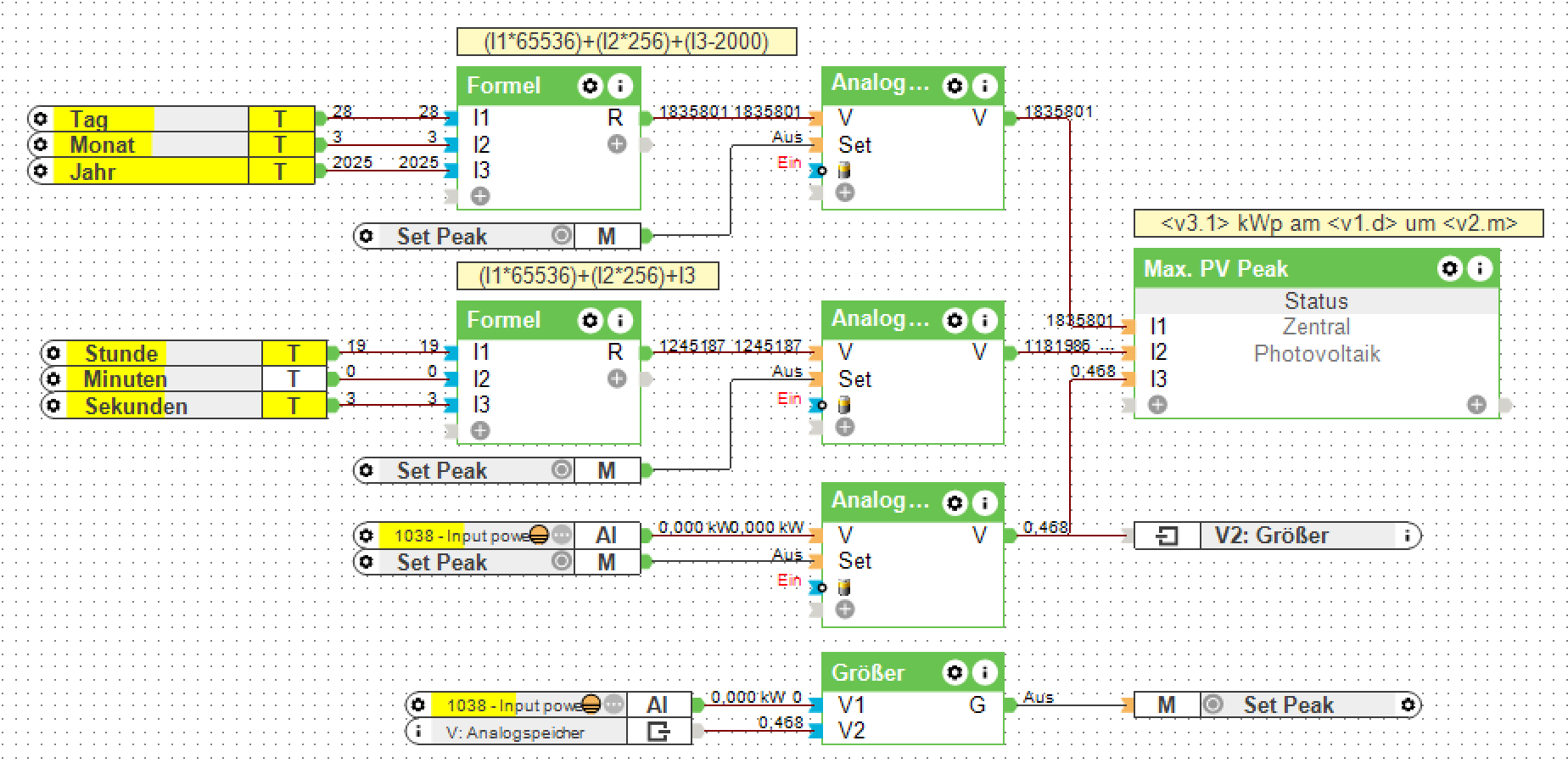The image size is (1568, 769).
Task: Click info icon on Max. PV Peak block
Action: point(1479,269)
